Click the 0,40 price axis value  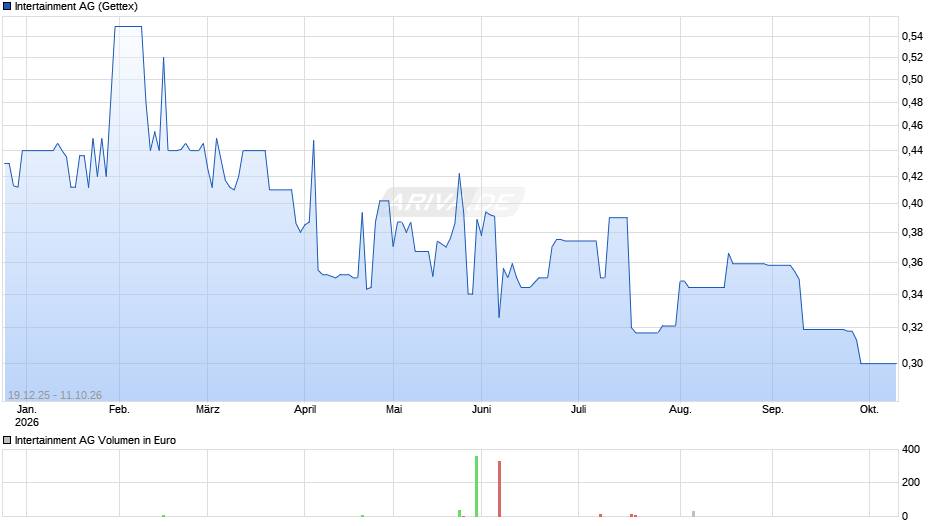[x=912, y=203]
